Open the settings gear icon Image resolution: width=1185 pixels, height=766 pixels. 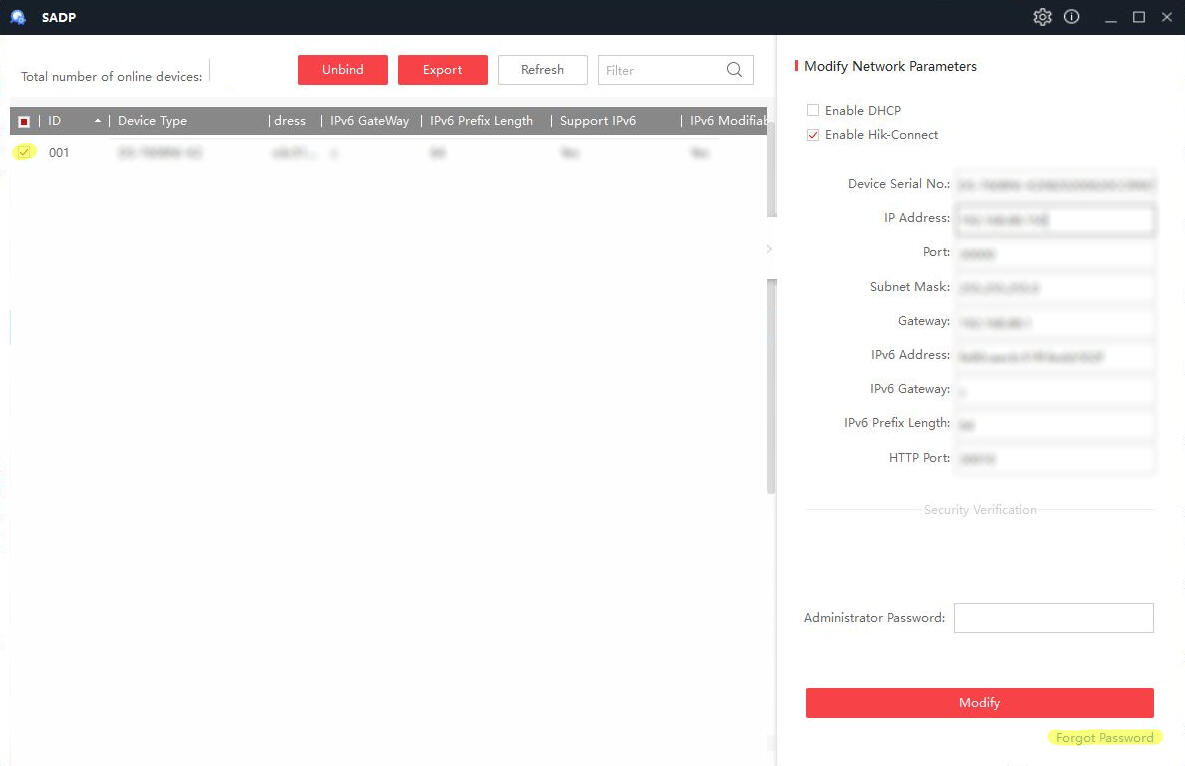pyautogui.click(x=1042, y=17)
